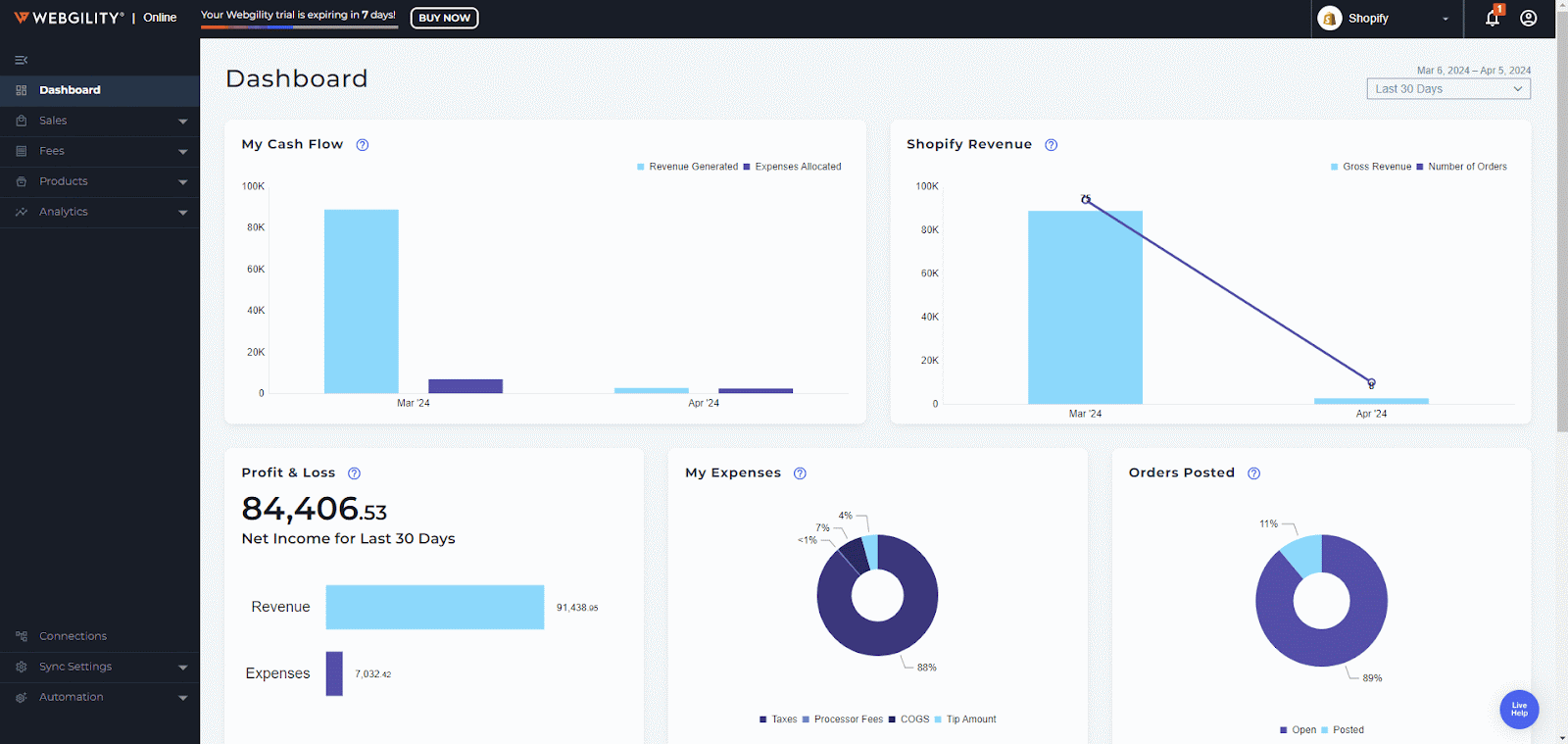Toggle Number of Orders legend item

pyautogui.click(x=1466, y=167)
